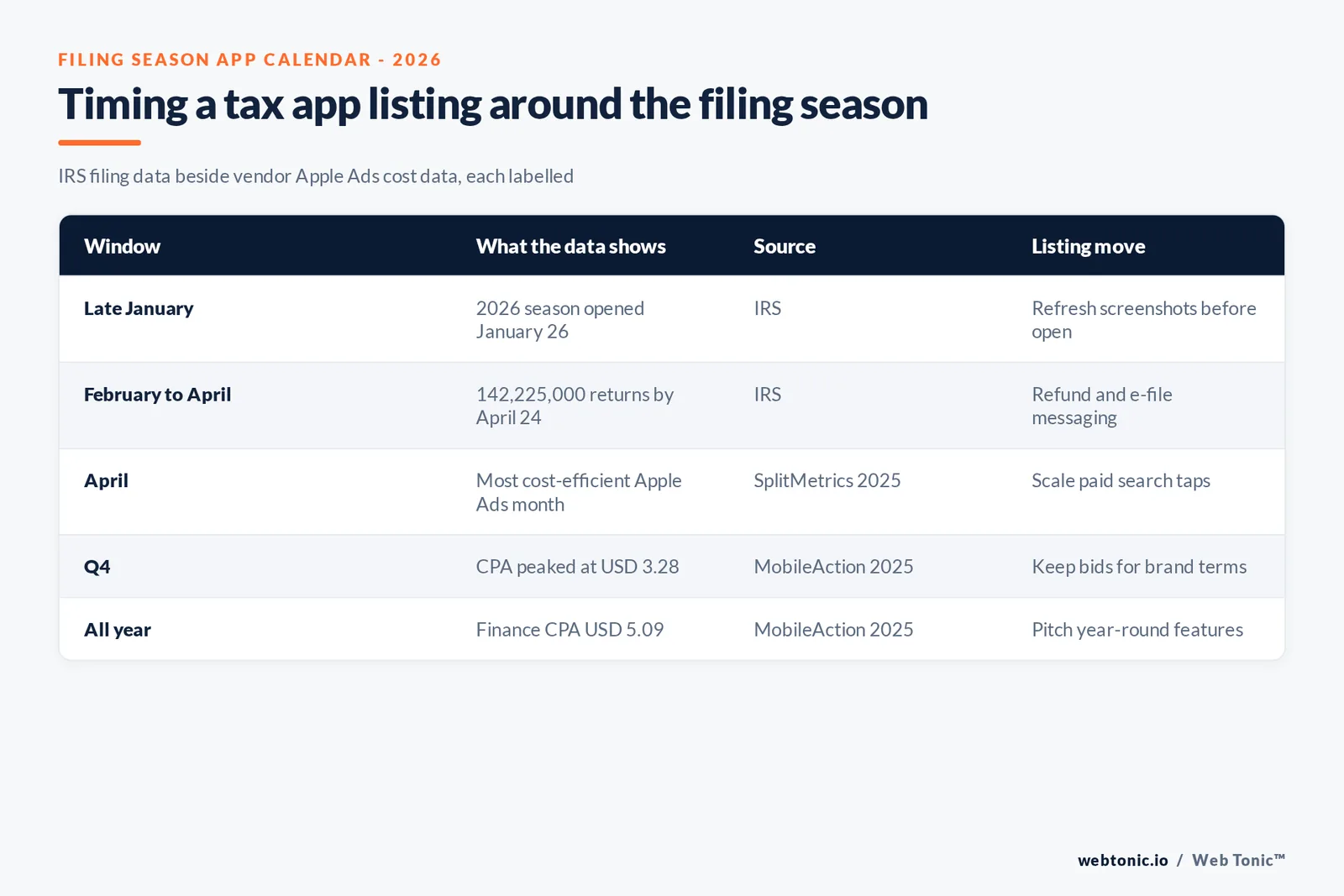
Task: Click 'Keep bids for brand terms' cell
Action: [1139, 567]
